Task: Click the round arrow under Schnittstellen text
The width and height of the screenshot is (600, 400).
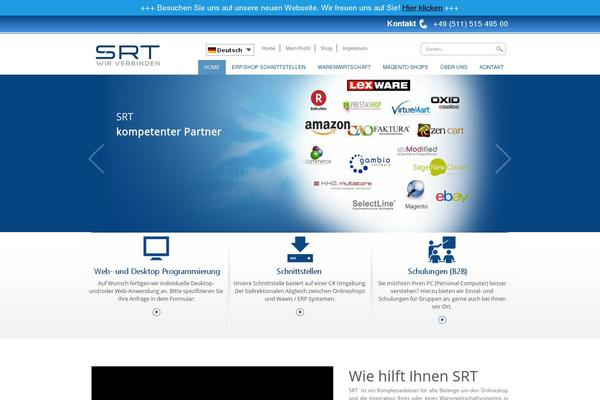Action: coord(300,312)
